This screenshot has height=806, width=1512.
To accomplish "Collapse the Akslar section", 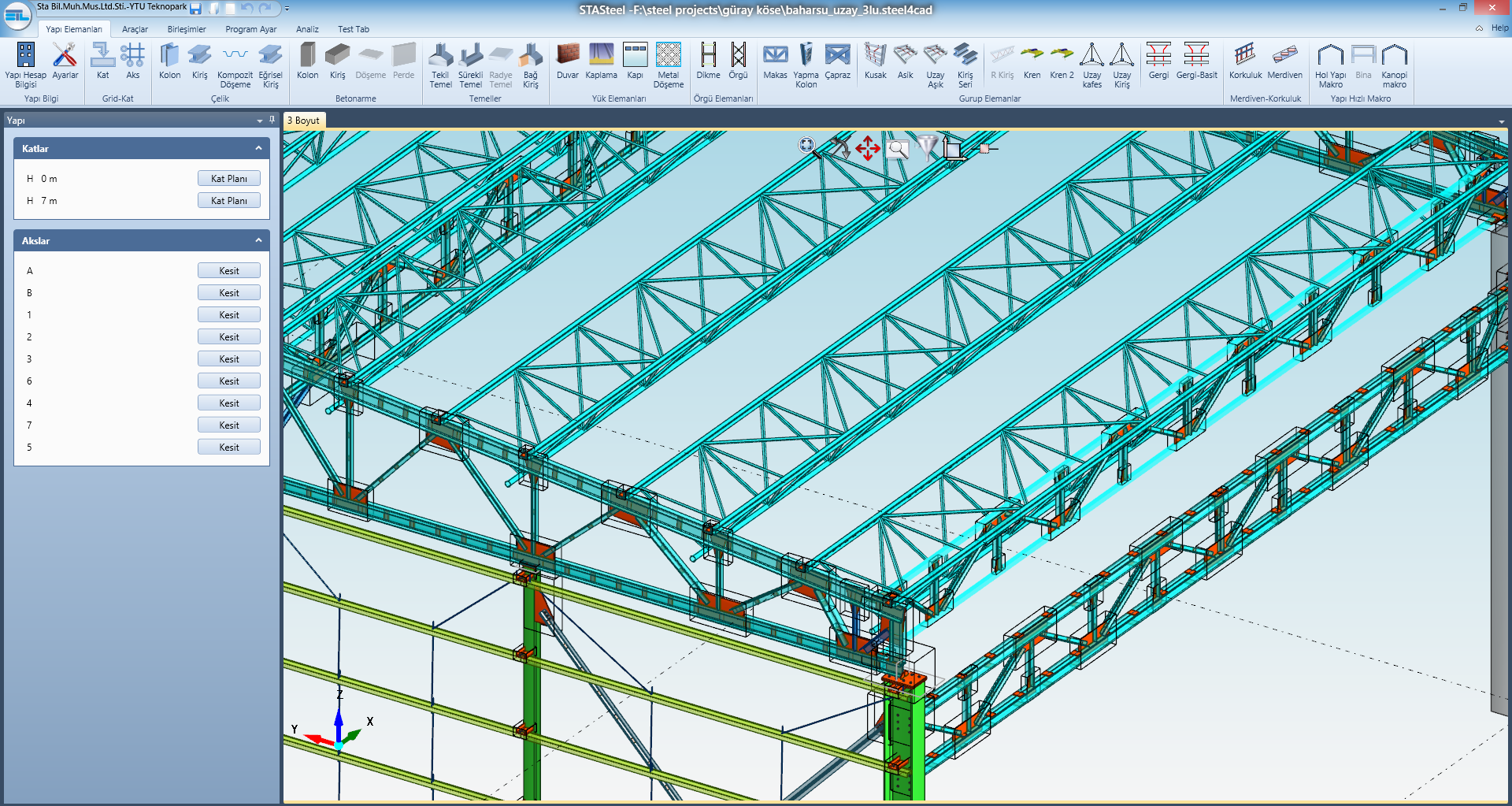I will [258, 240].
